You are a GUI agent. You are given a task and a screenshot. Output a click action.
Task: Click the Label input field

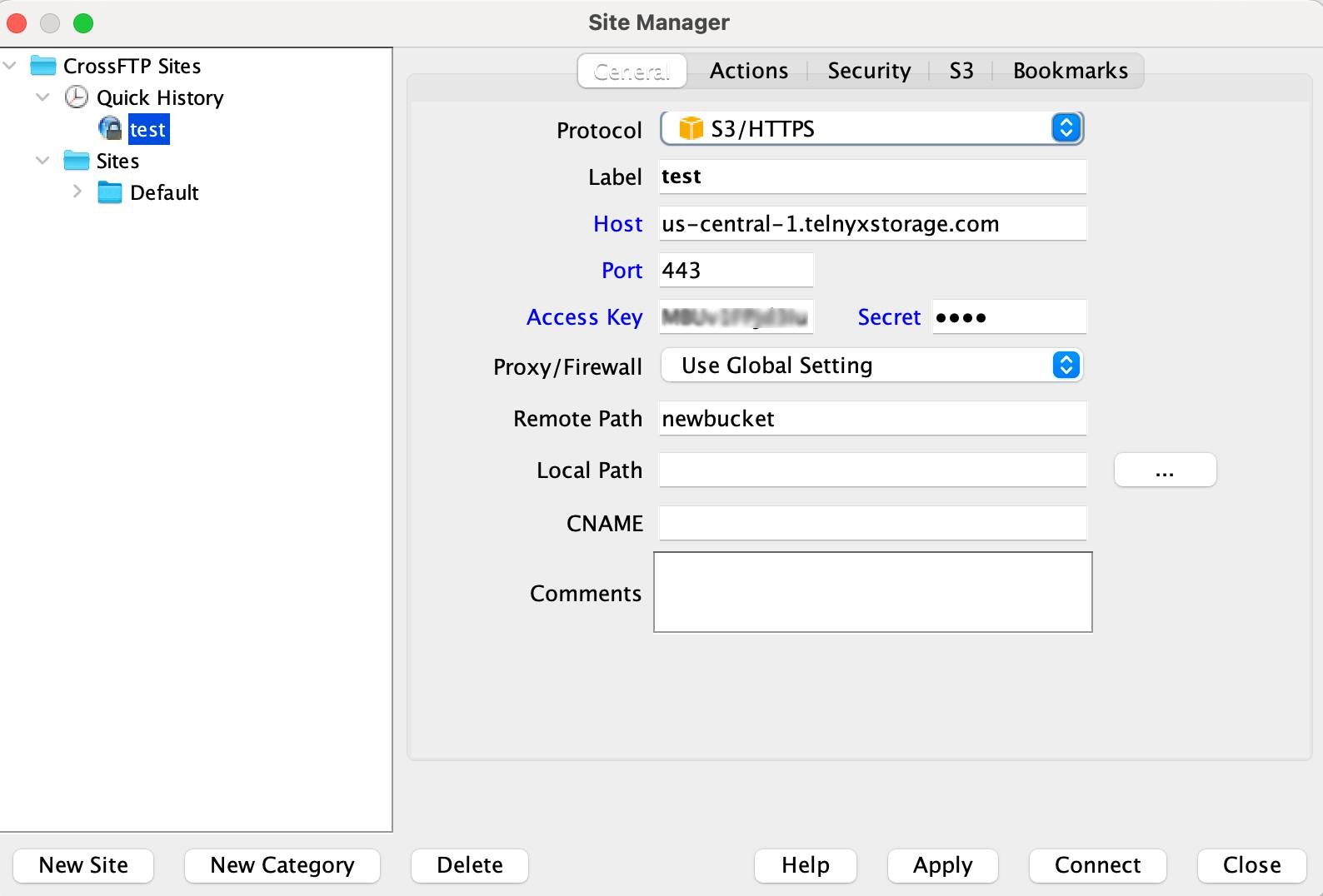(x=872, y=177)
